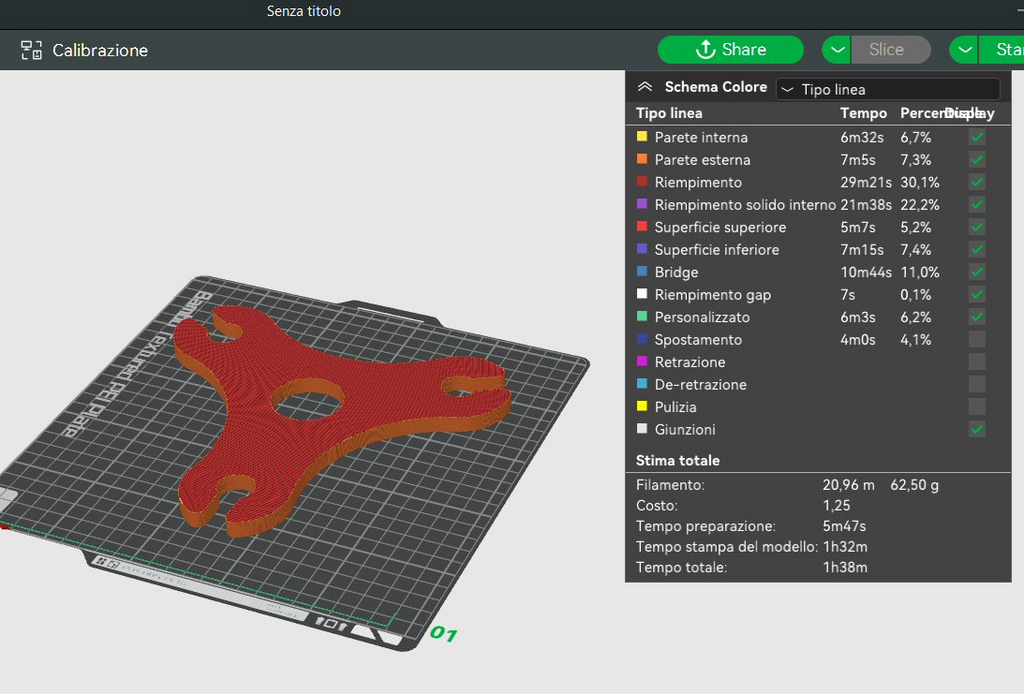Click the Tempo column header

(863, 113)
